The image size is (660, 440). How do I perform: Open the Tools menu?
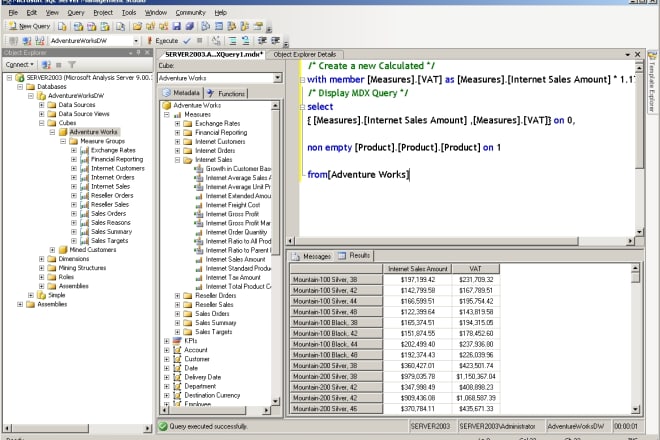click(129, 13)
